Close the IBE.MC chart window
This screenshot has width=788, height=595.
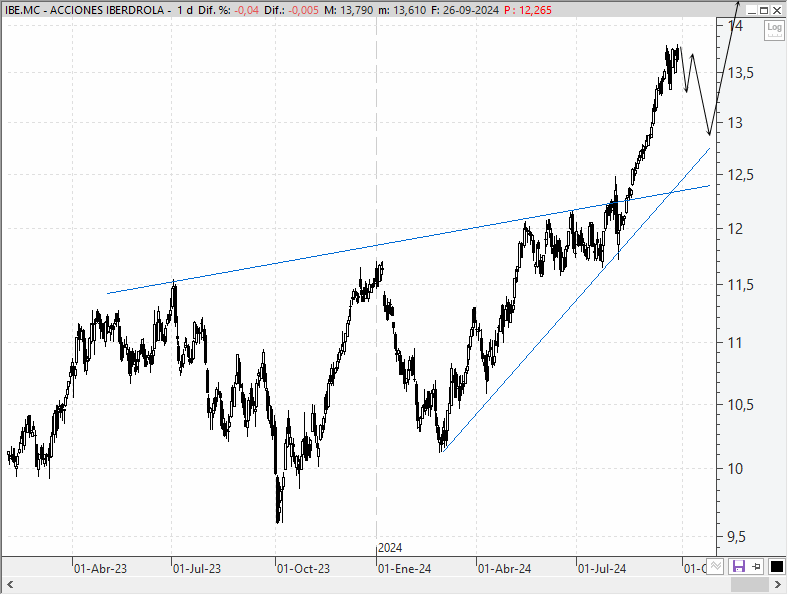(x=777, y=10)
